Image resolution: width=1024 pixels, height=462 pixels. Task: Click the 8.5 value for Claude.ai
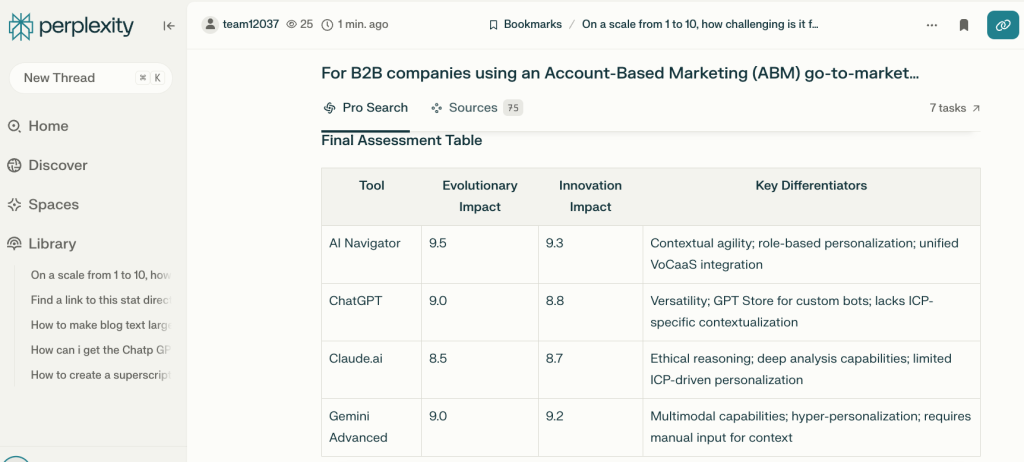click(x=438, y=358)
